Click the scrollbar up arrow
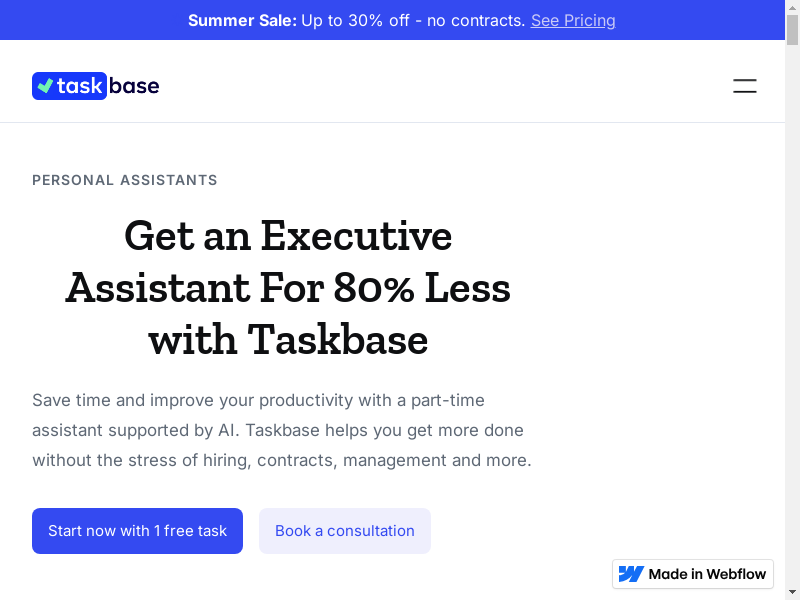800x600 pixels. pos(792,7)
